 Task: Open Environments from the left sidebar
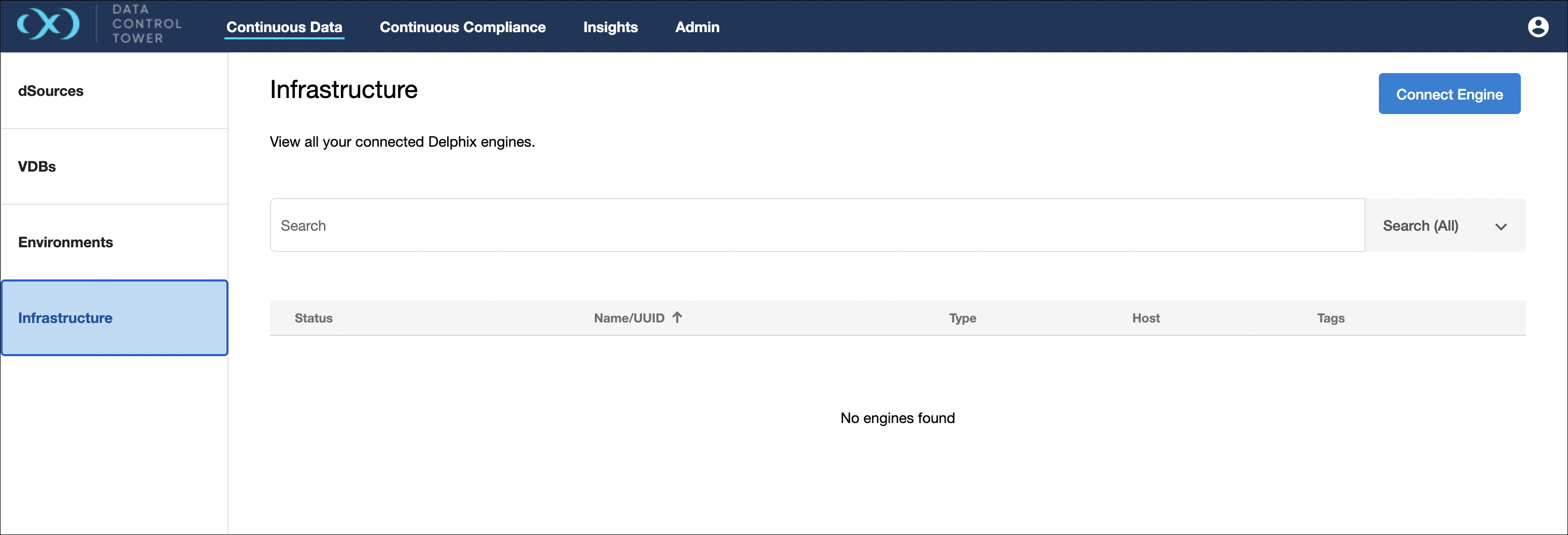(x=66, y=242)
